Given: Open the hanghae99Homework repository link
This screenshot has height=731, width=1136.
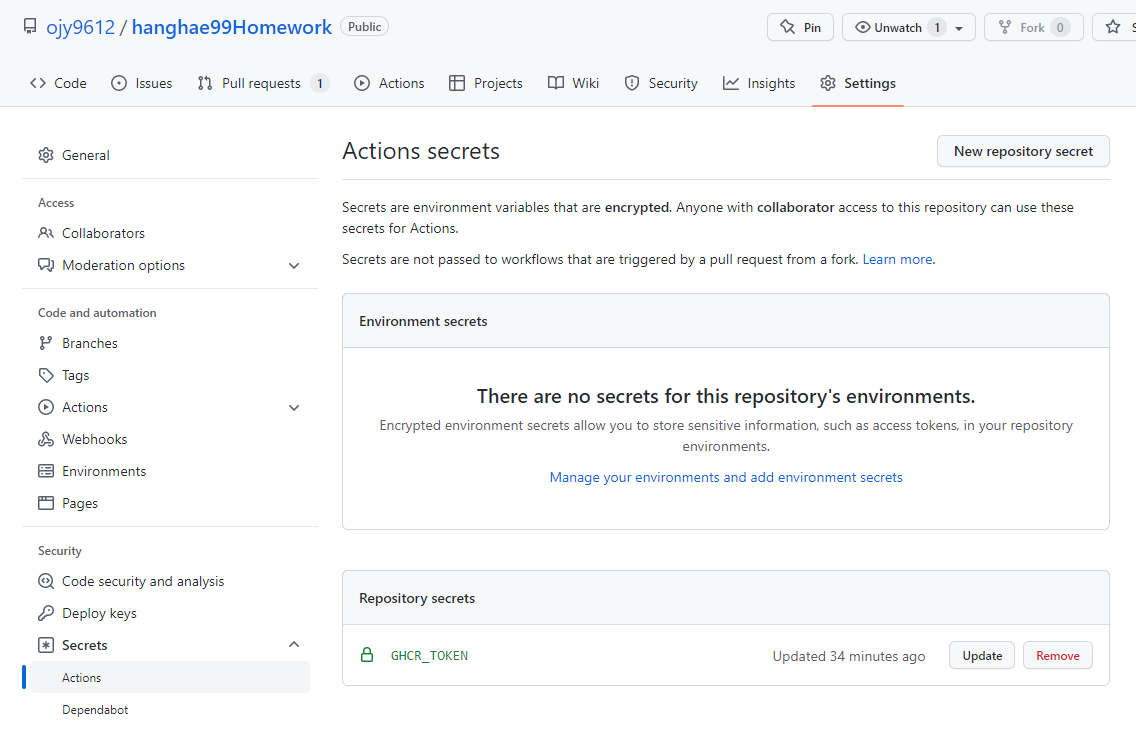Looking at the screenshot, I should (x=232, y=28).
